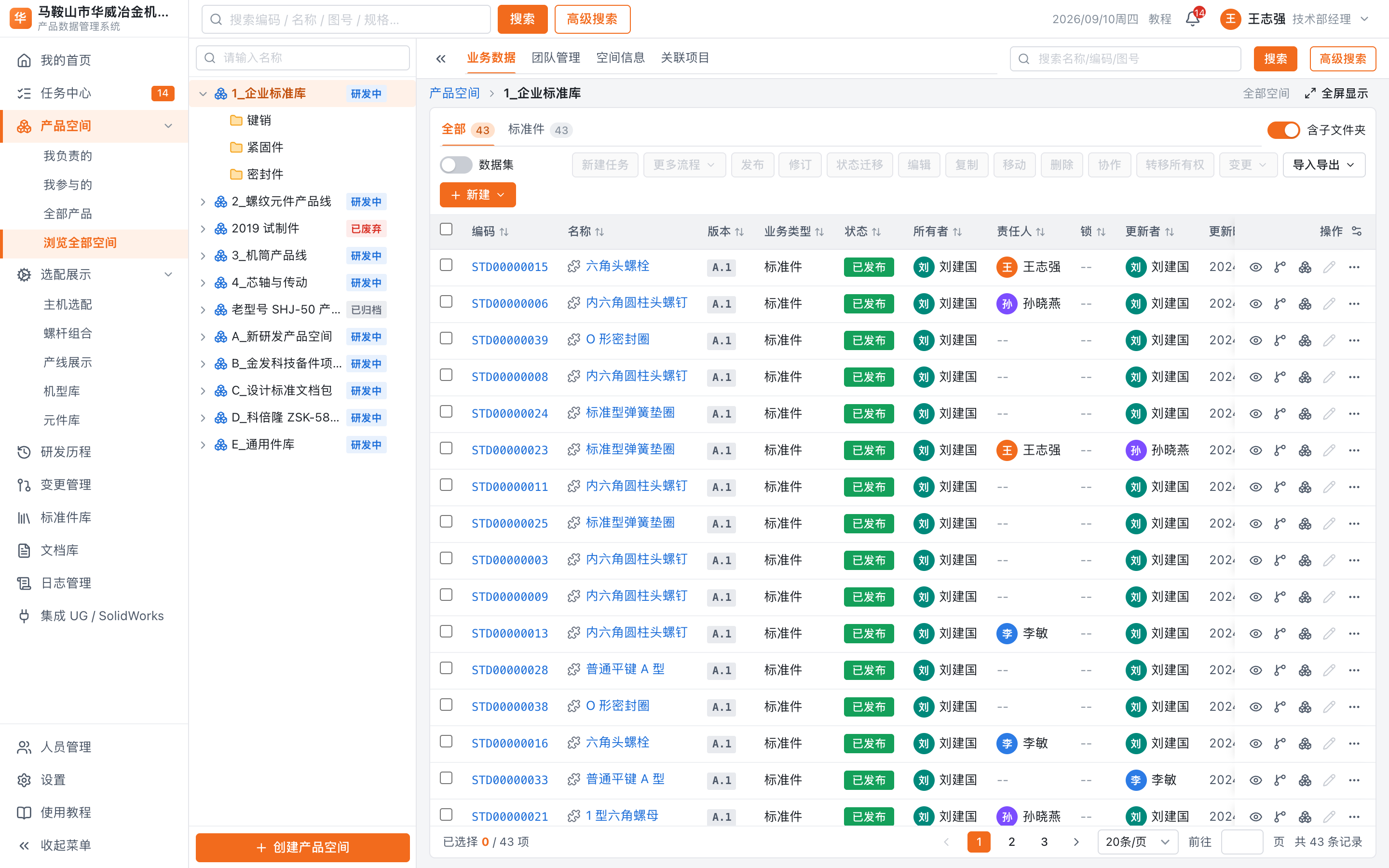Go to page 2
1389x868 pixels.
tap(1011, 841)
